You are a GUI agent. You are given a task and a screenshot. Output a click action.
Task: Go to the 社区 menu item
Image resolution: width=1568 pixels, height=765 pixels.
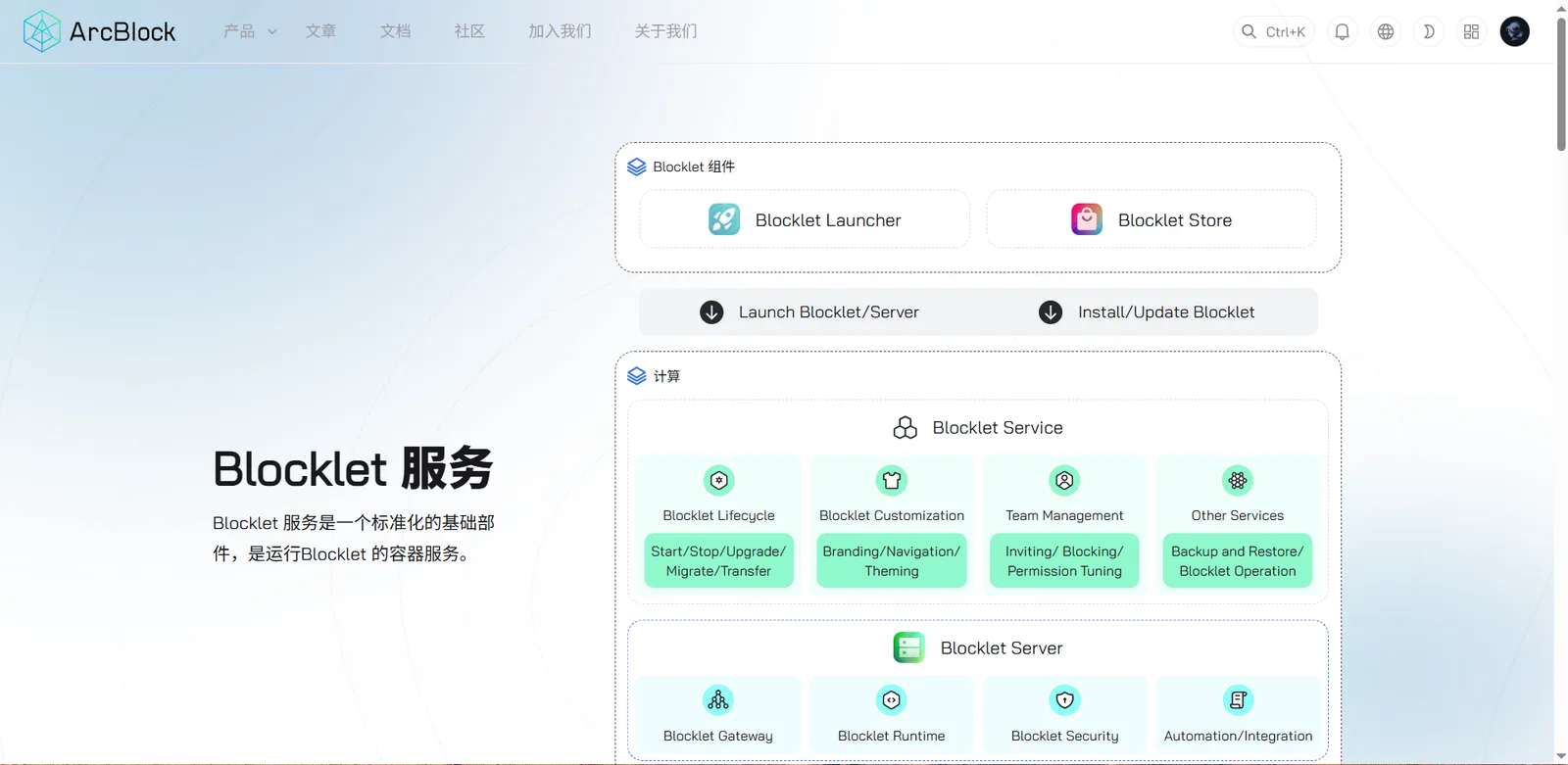469,31
